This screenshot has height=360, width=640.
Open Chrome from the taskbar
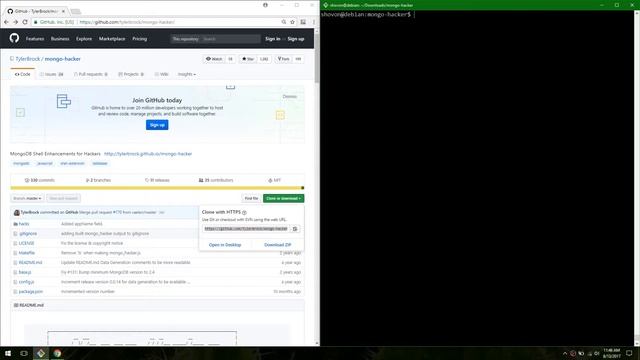(57, 353)
